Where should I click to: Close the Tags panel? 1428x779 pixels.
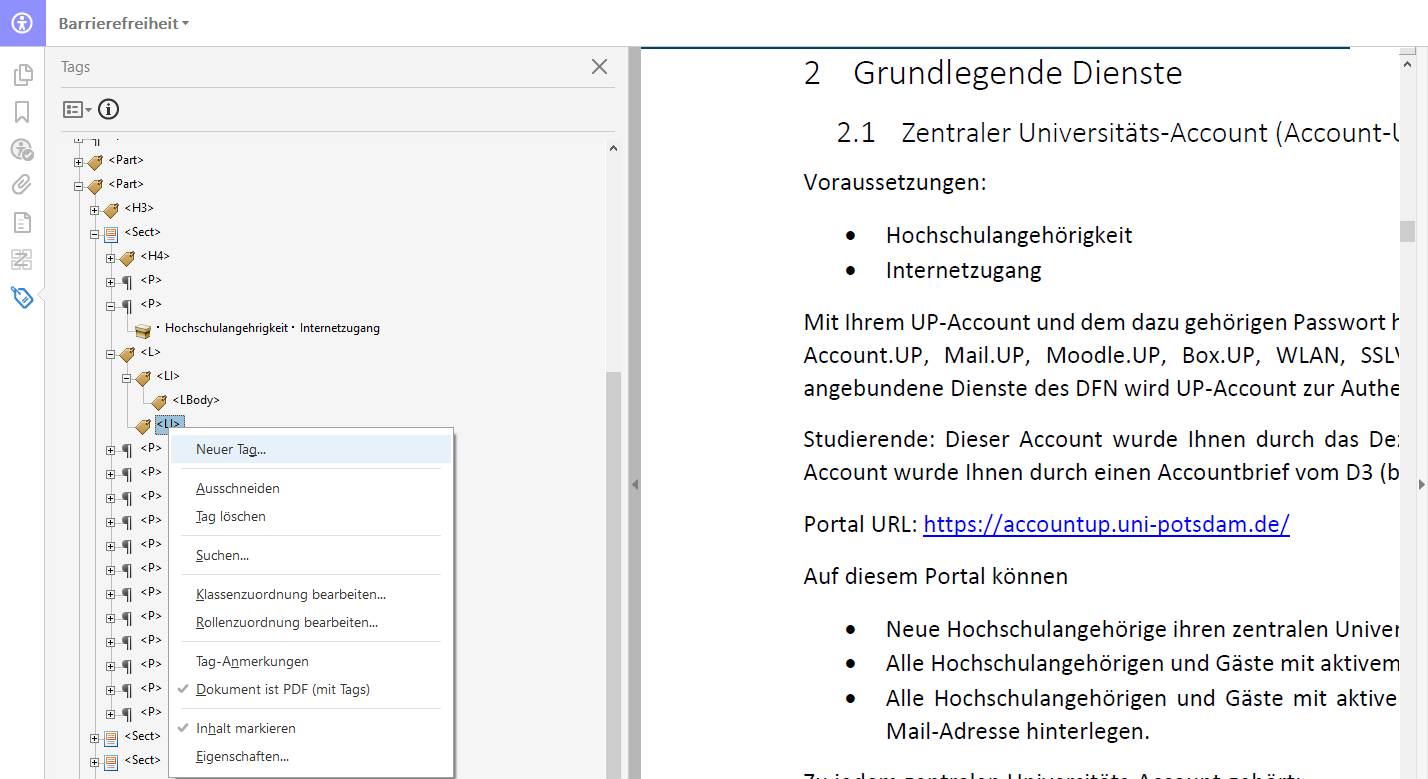tap(599, 67)
